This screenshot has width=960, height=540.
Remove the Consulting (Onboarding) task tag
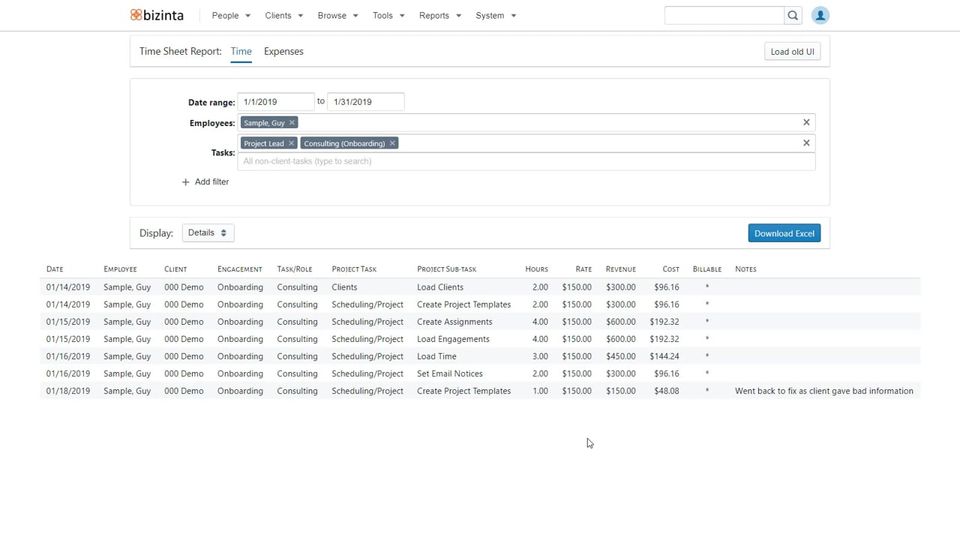[x=392, y=143]
